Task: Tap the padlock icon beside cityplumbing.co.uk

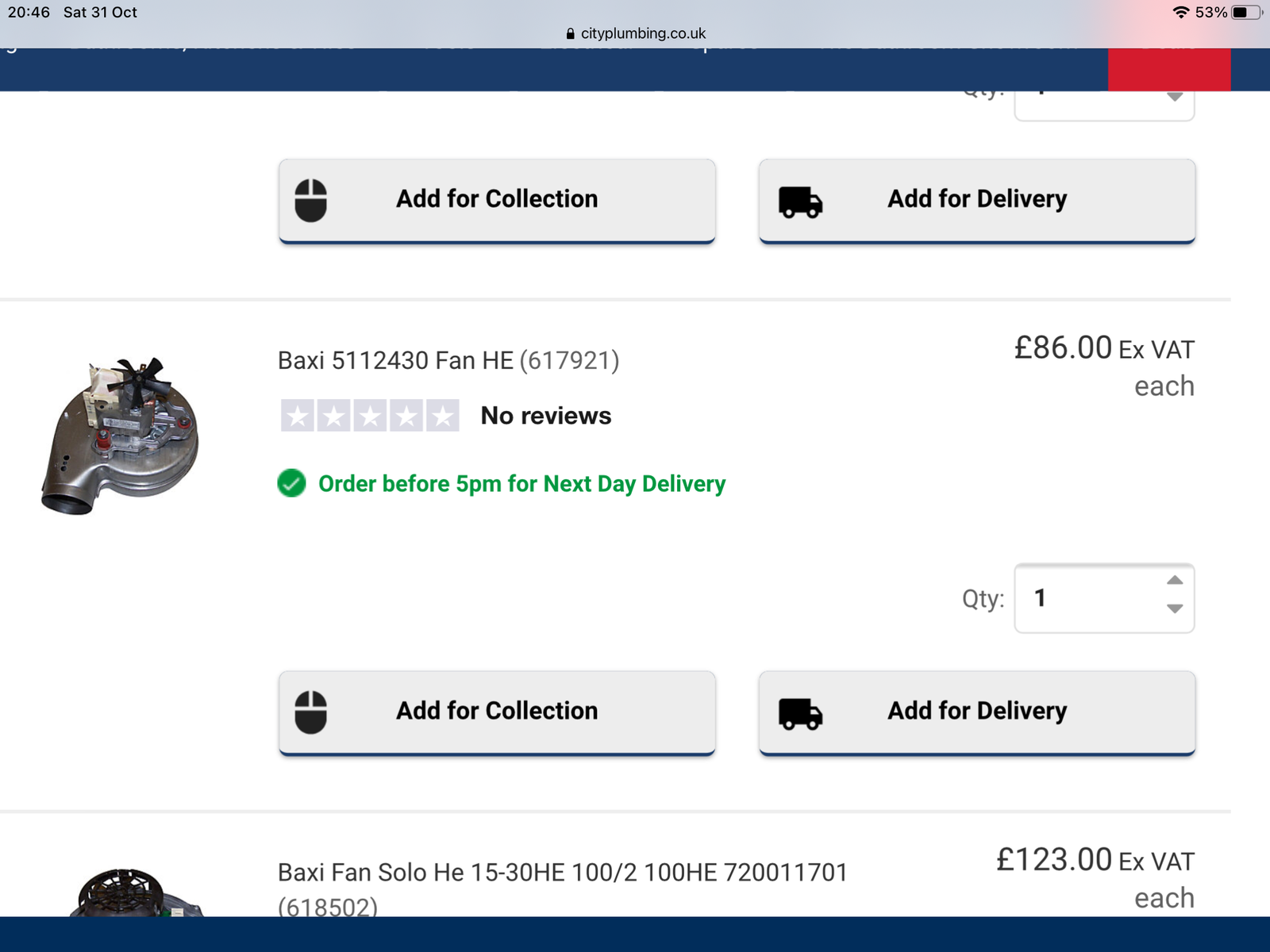Action: pos(570,34)
